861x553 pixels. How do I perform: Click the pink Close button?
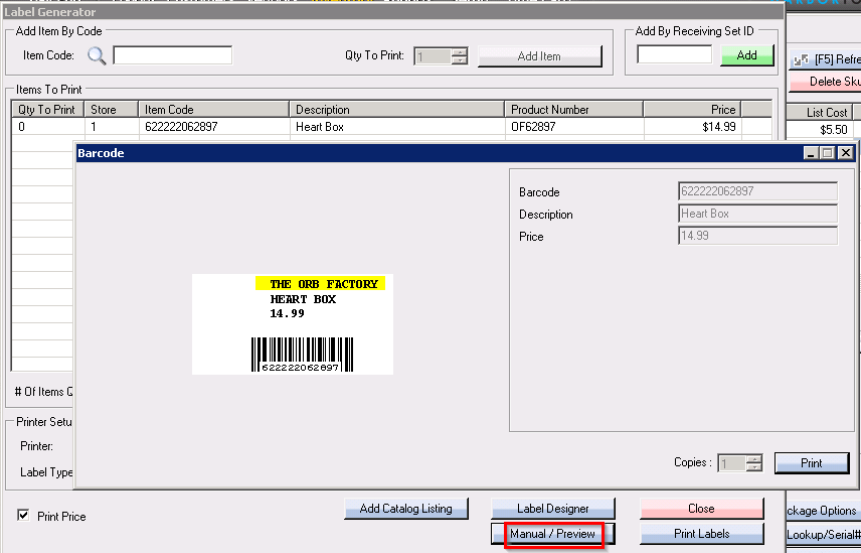point(702,509)
